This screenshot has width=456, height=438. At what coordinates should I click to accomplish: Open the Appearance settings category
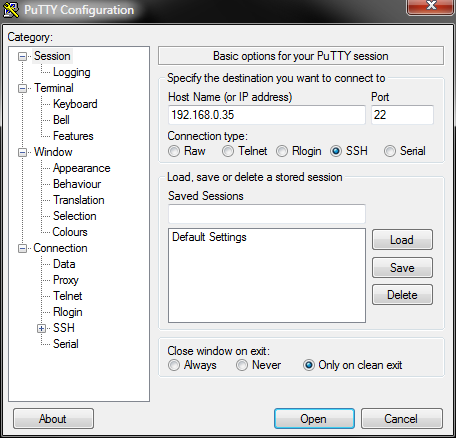[x=81, y=168]
